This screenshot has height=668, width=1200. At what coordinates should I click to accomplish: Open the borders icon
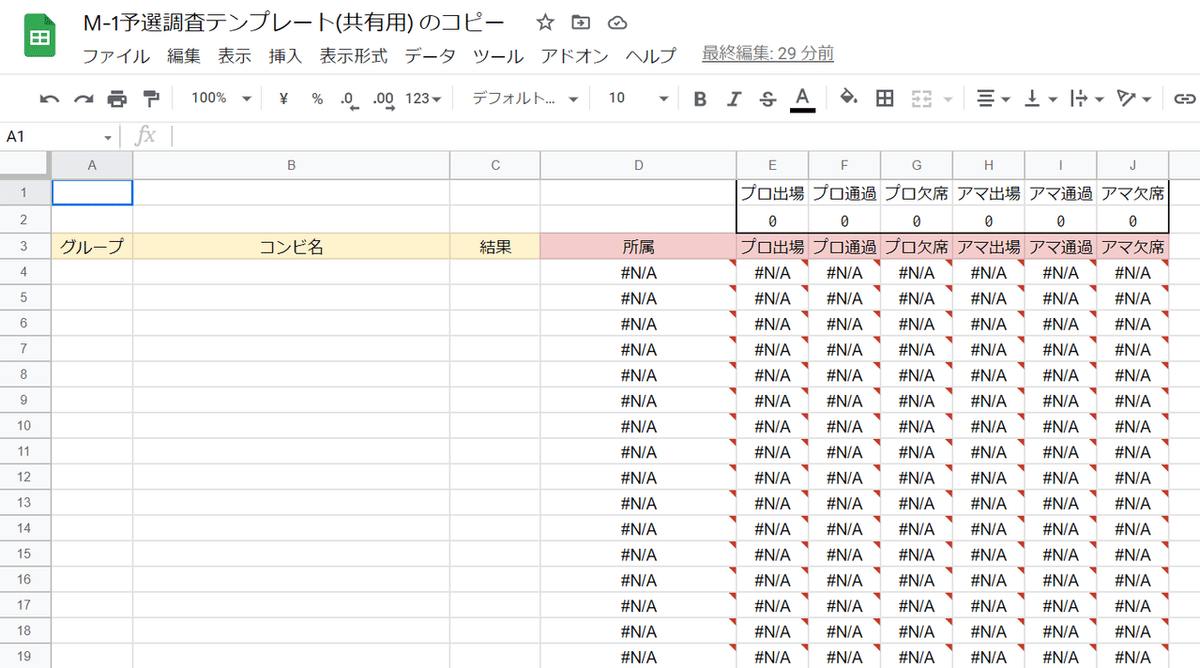point(886,98)
